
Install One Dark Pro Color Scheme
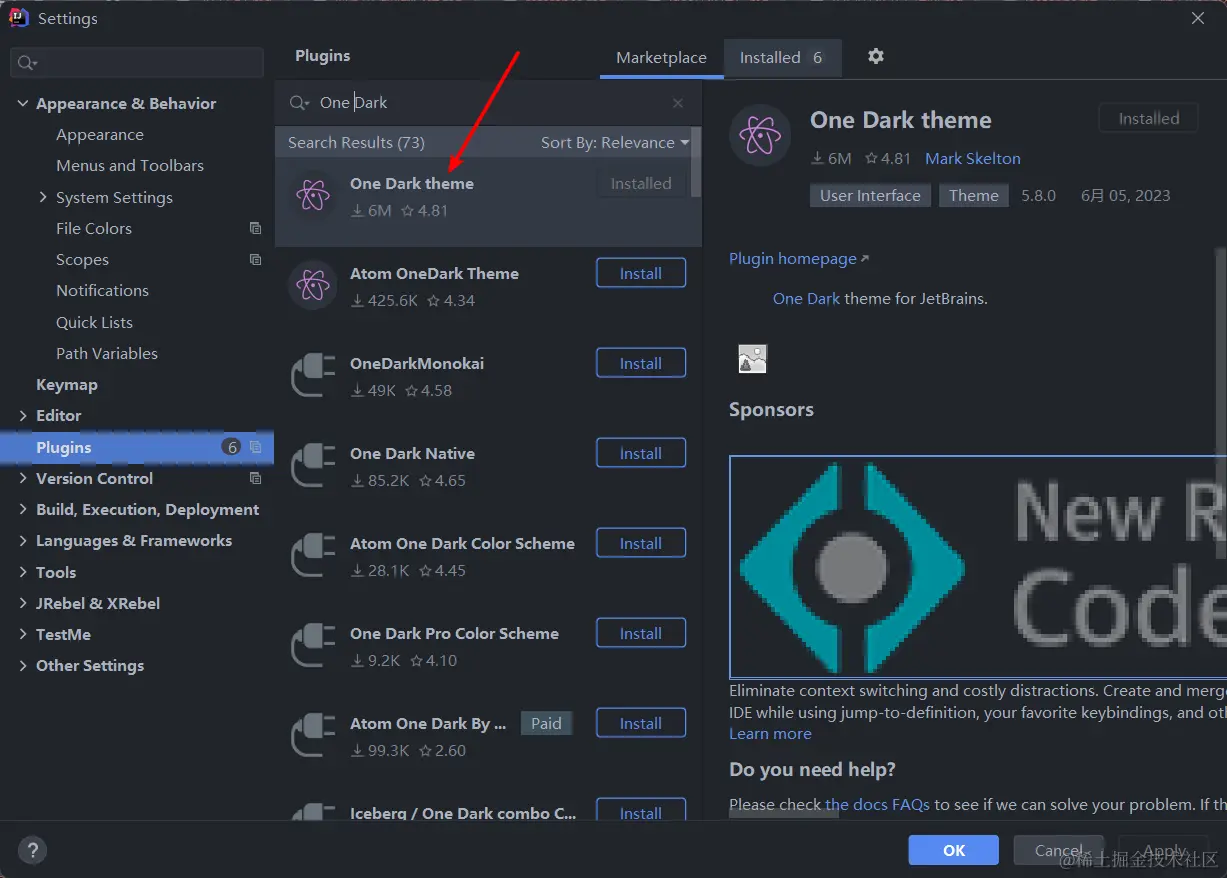pyautogui.click(x=641, y=633)
